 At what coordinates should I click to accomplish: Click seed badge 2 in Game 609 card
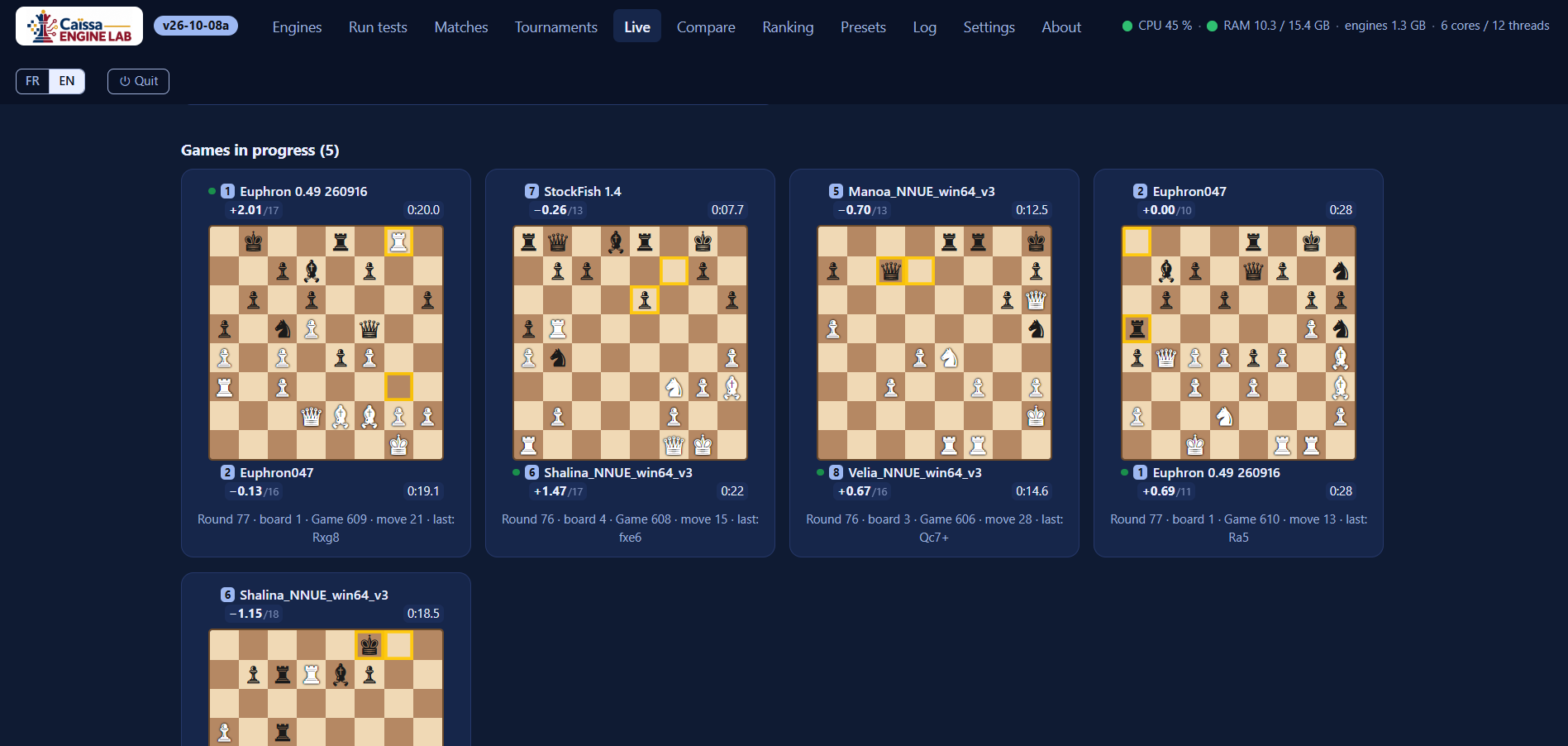click(x=228, y=472)
